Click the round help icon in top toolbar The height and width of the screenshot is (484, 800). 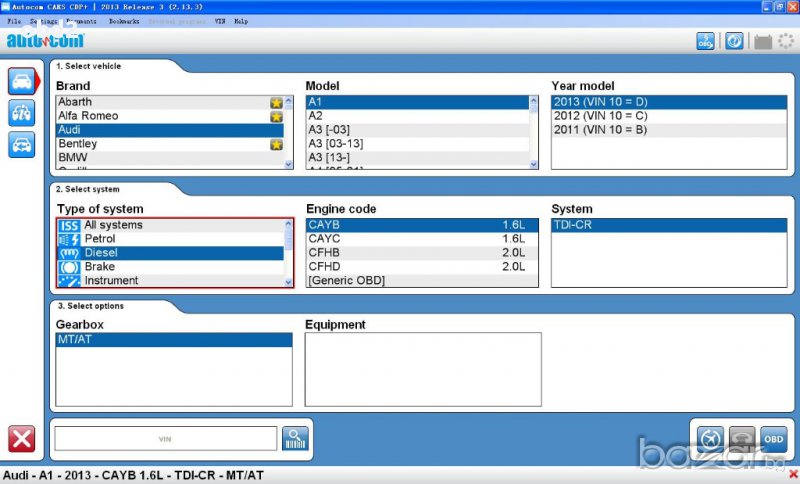[733, 41]
